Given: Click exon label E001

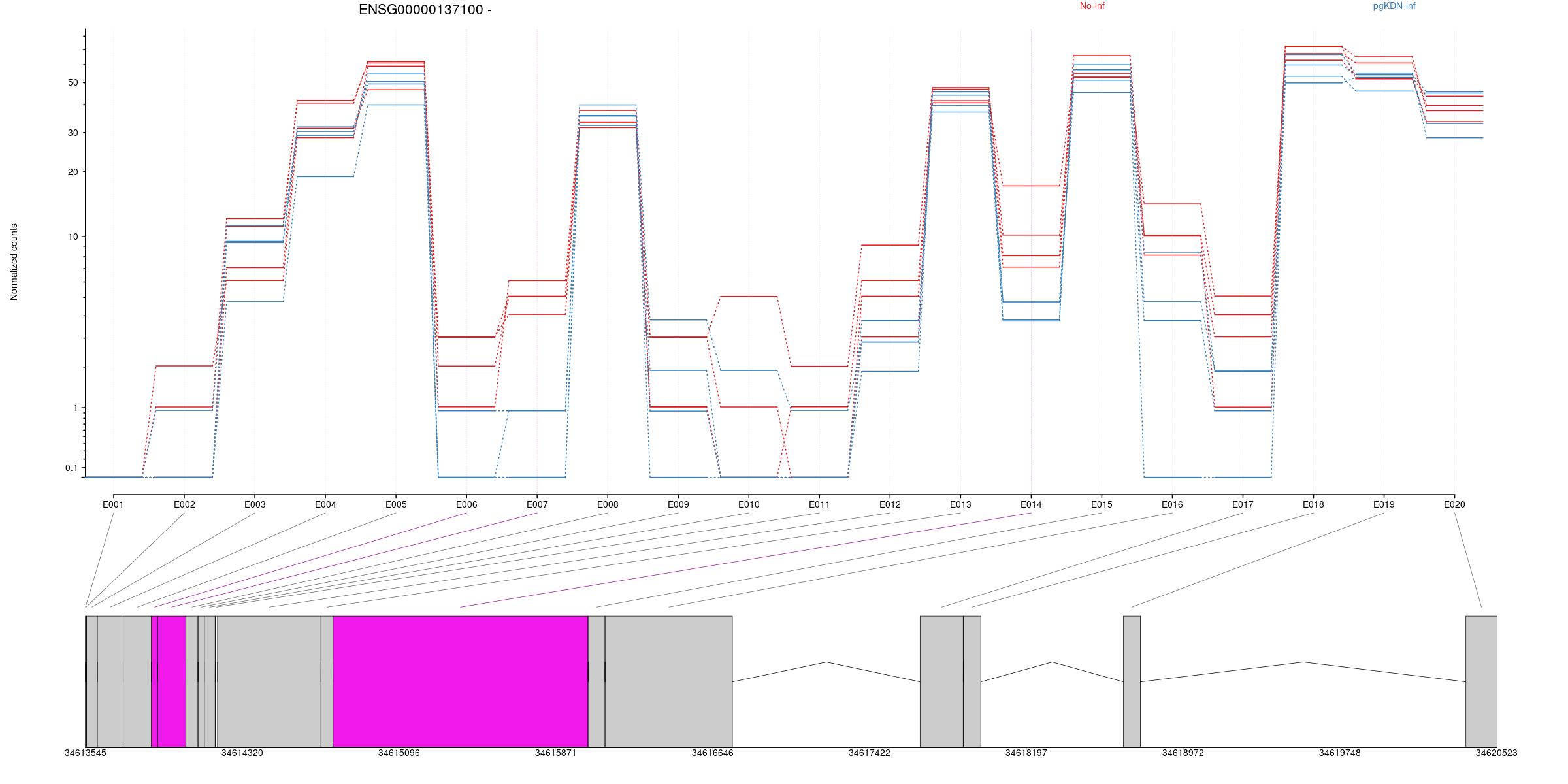Looking at the screenshot, I should pos(113,504).
